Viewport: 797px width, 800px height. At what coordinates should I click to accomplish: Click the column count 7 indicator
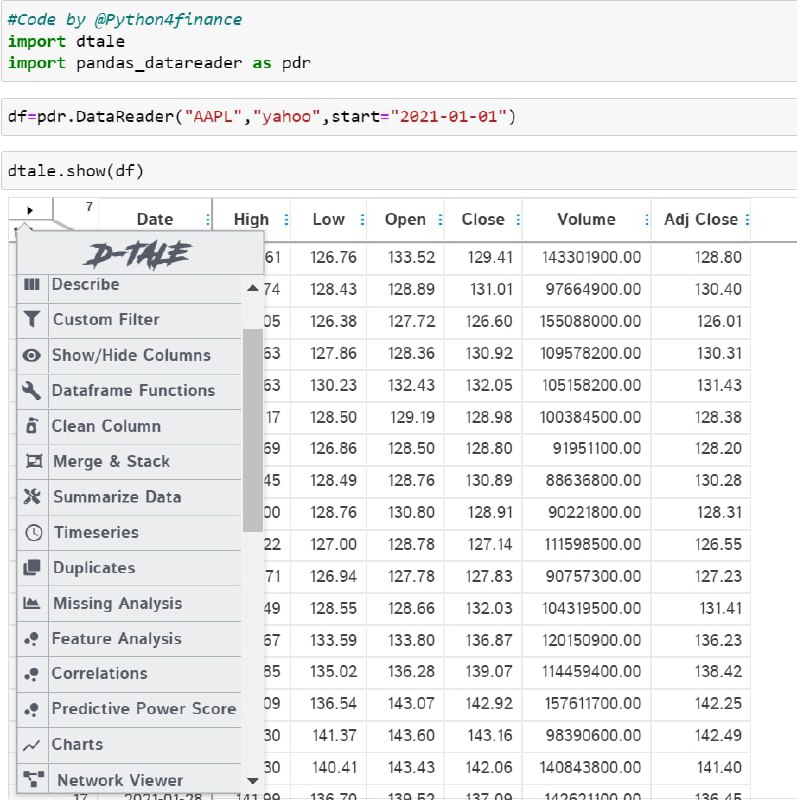pos(89,207)
